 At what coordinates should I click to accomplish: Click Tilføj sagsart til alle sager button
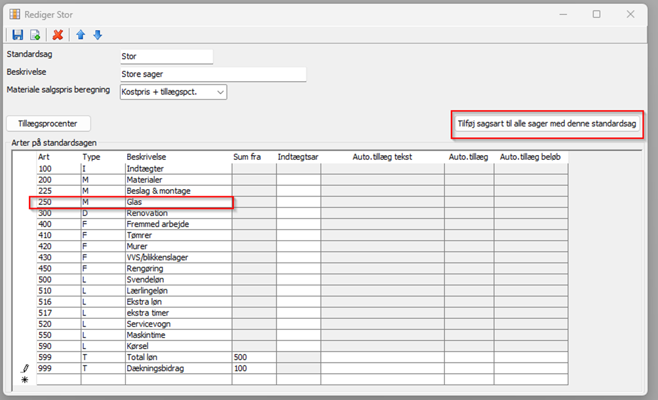[547, 123]
